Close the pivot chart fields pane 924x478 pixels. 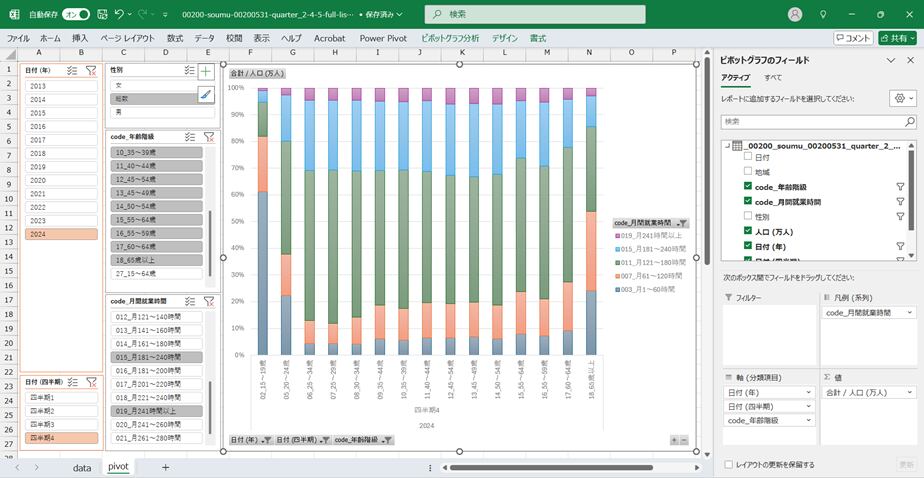pyautogui.click(x=909, y=60)
